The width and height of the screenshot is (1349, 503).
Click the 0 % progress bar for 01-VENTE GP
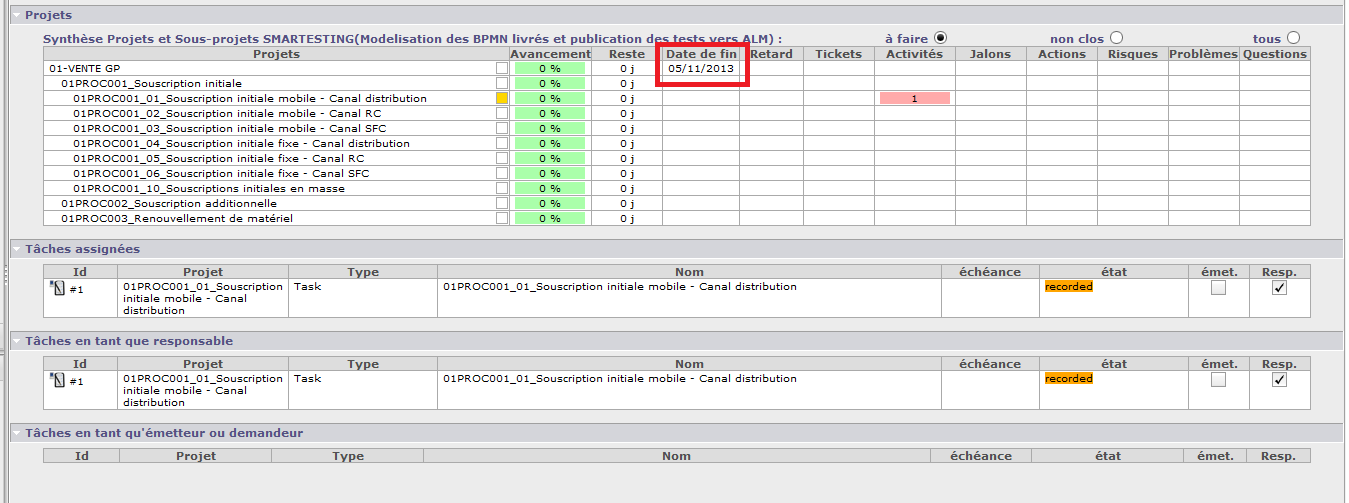[x=550, y=69]
